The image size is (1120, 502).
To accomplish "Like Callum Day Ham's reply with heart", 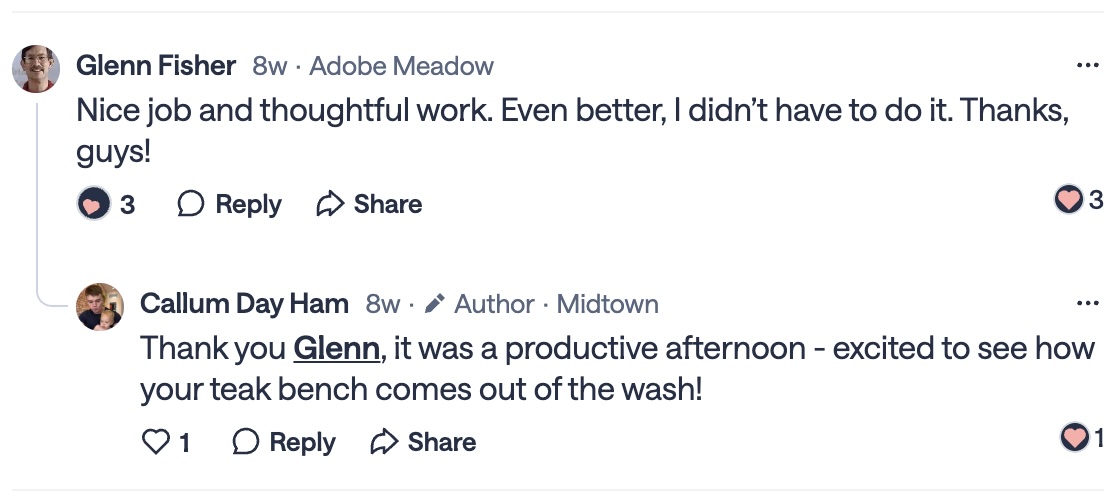I will (x=156, y=442).
